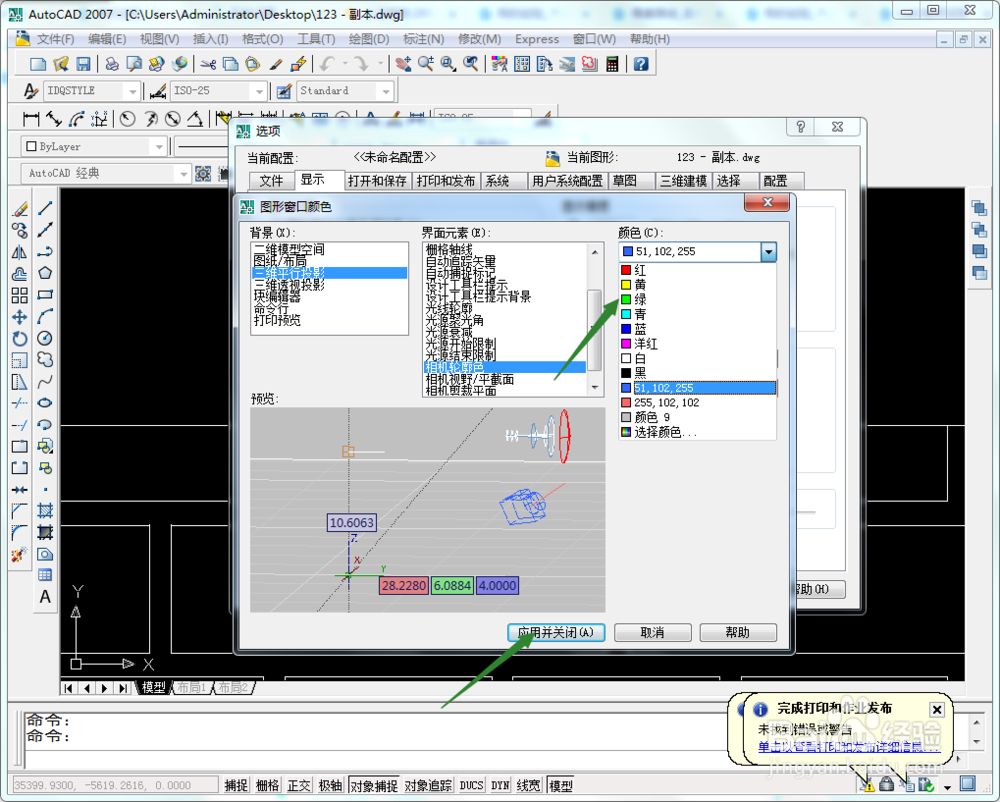Image resolution: width=1000 pixels, height=802 pixels.
Task: Select the Line draw tool
Action: 45,208
